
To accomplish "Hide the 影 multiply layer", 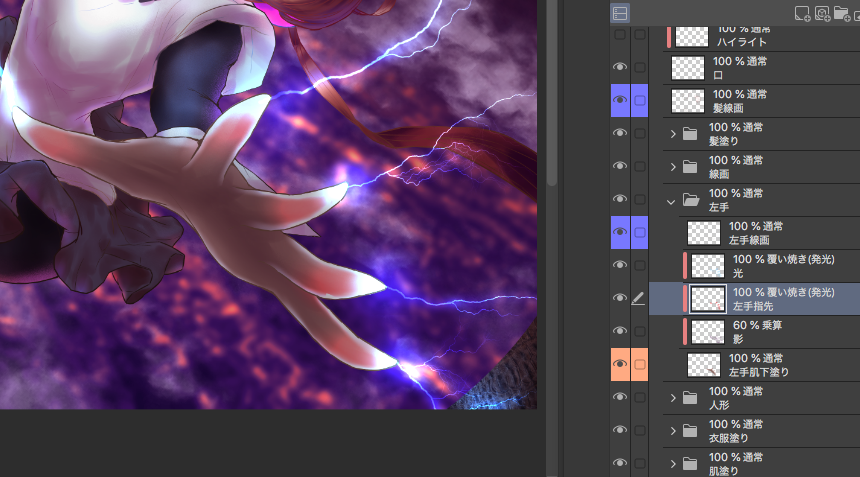I will [x=620, y=331].
